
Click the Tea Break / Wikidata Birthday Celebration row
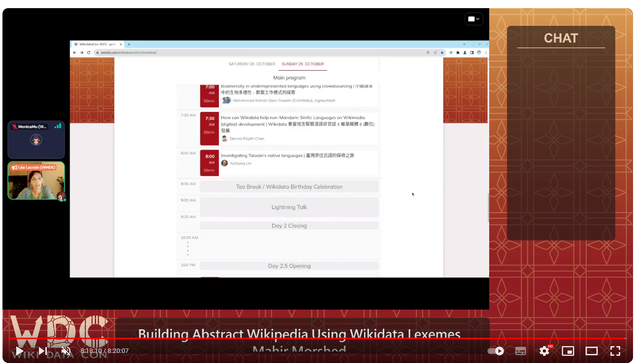(x=289, y=187)
